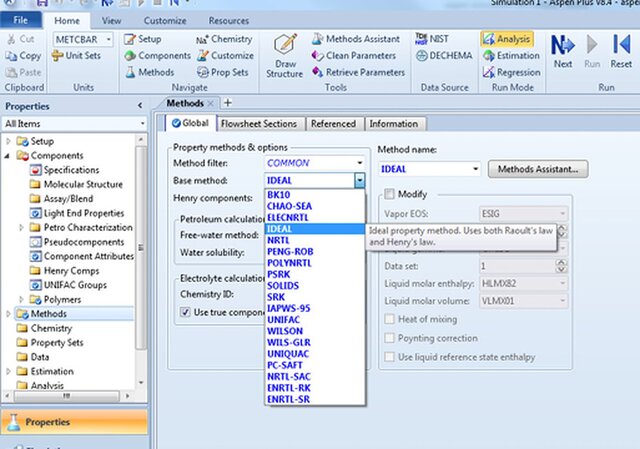Open Setup in Navigate group
Viewport: 640px width, 449px height.
point(143,39)
